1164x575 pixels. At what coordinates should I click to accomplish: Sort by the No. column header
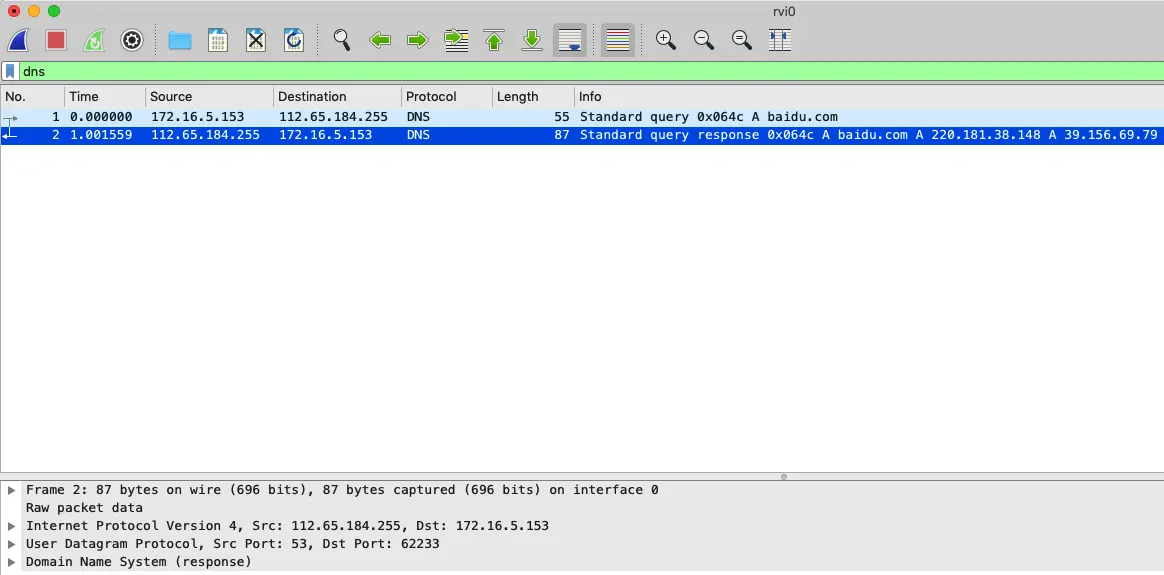point(33,96)
